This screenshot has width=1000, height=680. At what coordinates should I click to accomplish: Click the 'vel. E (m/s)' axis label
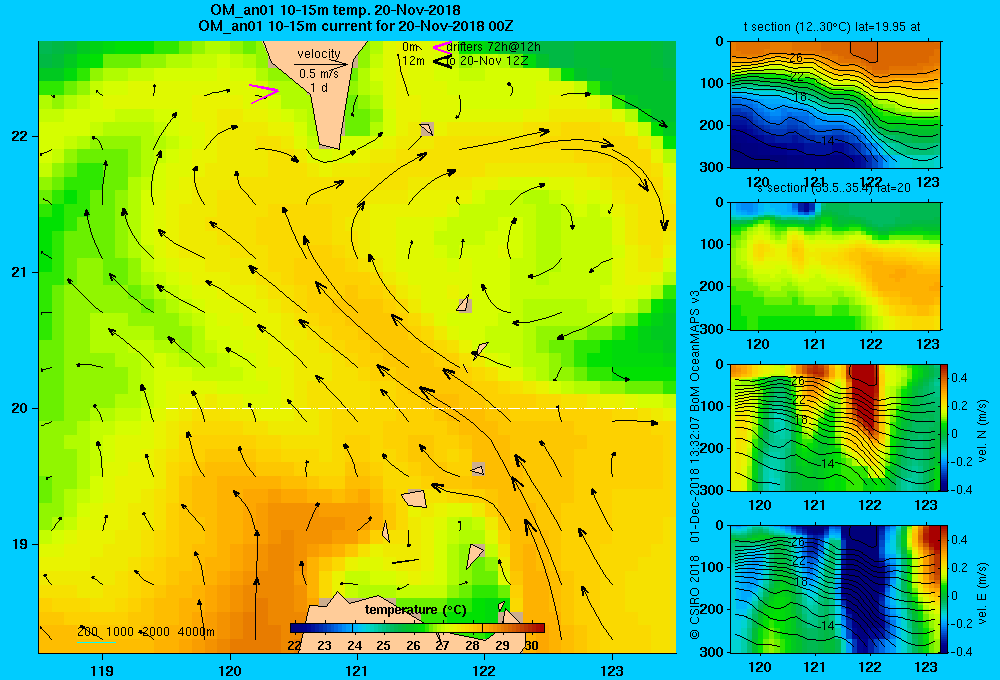[982, 593]
